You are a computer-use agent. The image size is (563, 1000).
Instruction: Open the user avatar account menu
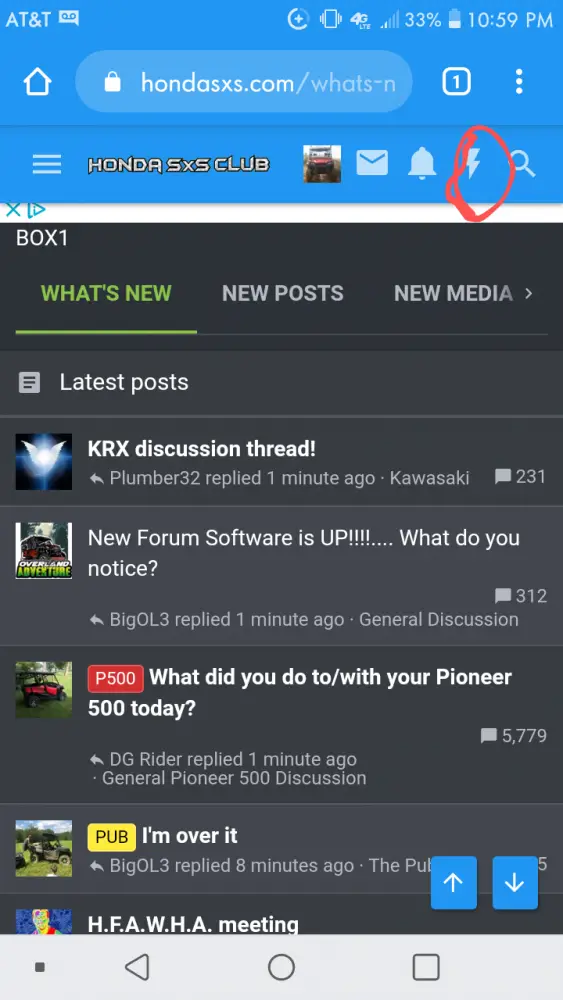pos(322,164)
